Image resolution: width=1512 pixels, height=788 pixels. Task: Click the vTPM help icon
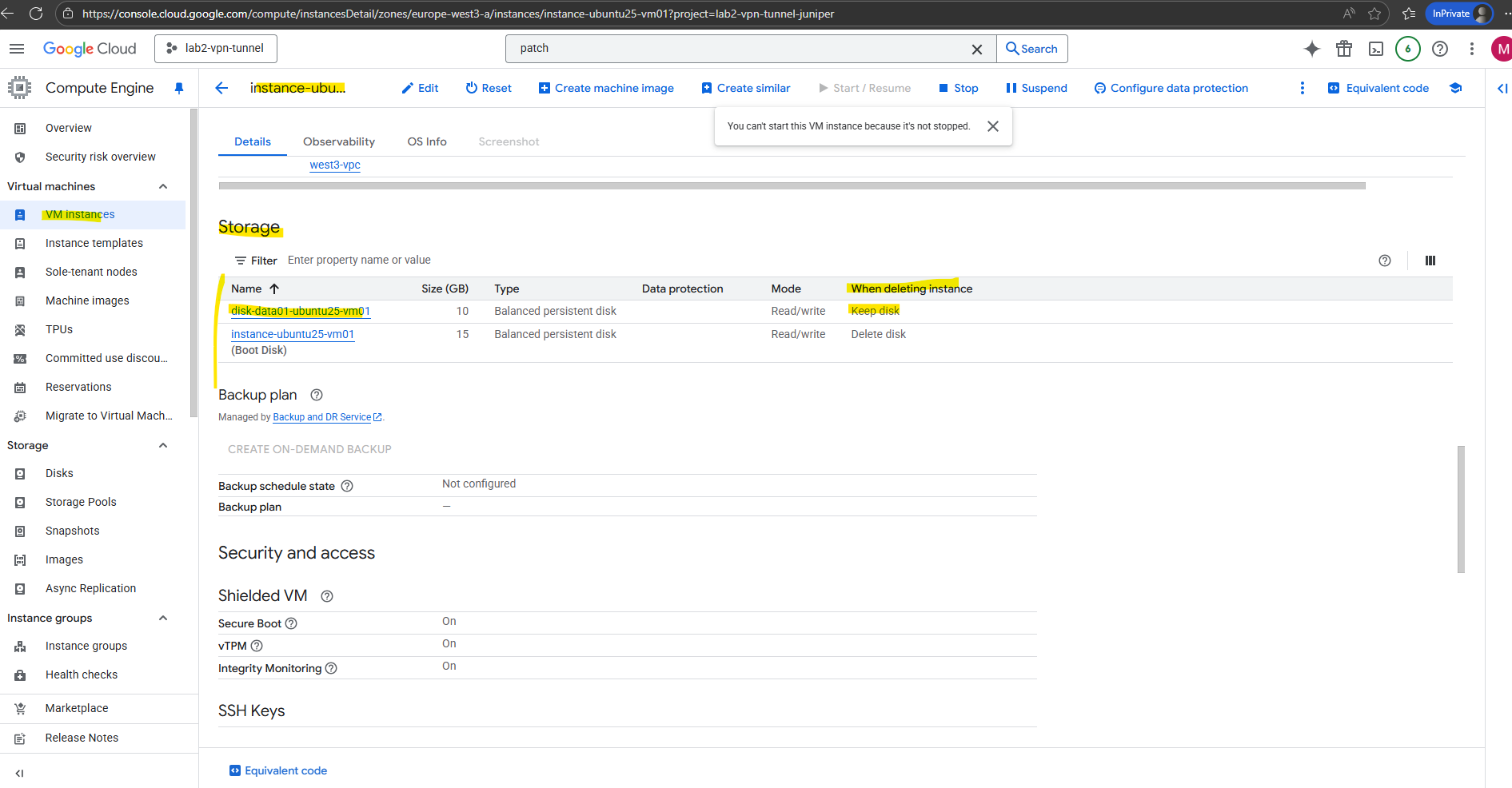[x=257, y=646]
